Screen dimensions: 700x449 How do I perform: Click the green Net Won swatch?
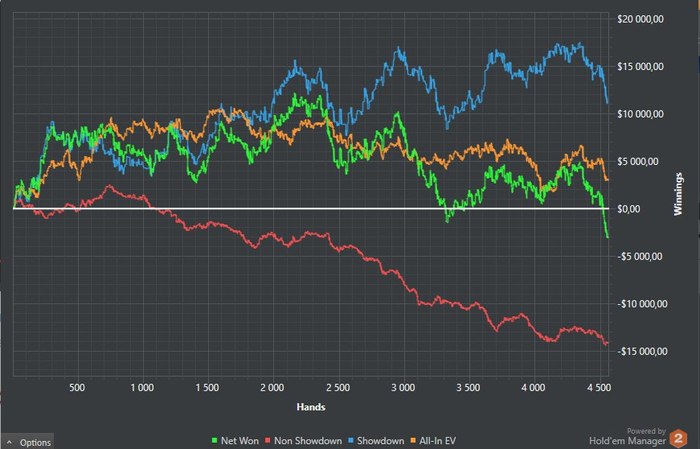tap(214, 441)
